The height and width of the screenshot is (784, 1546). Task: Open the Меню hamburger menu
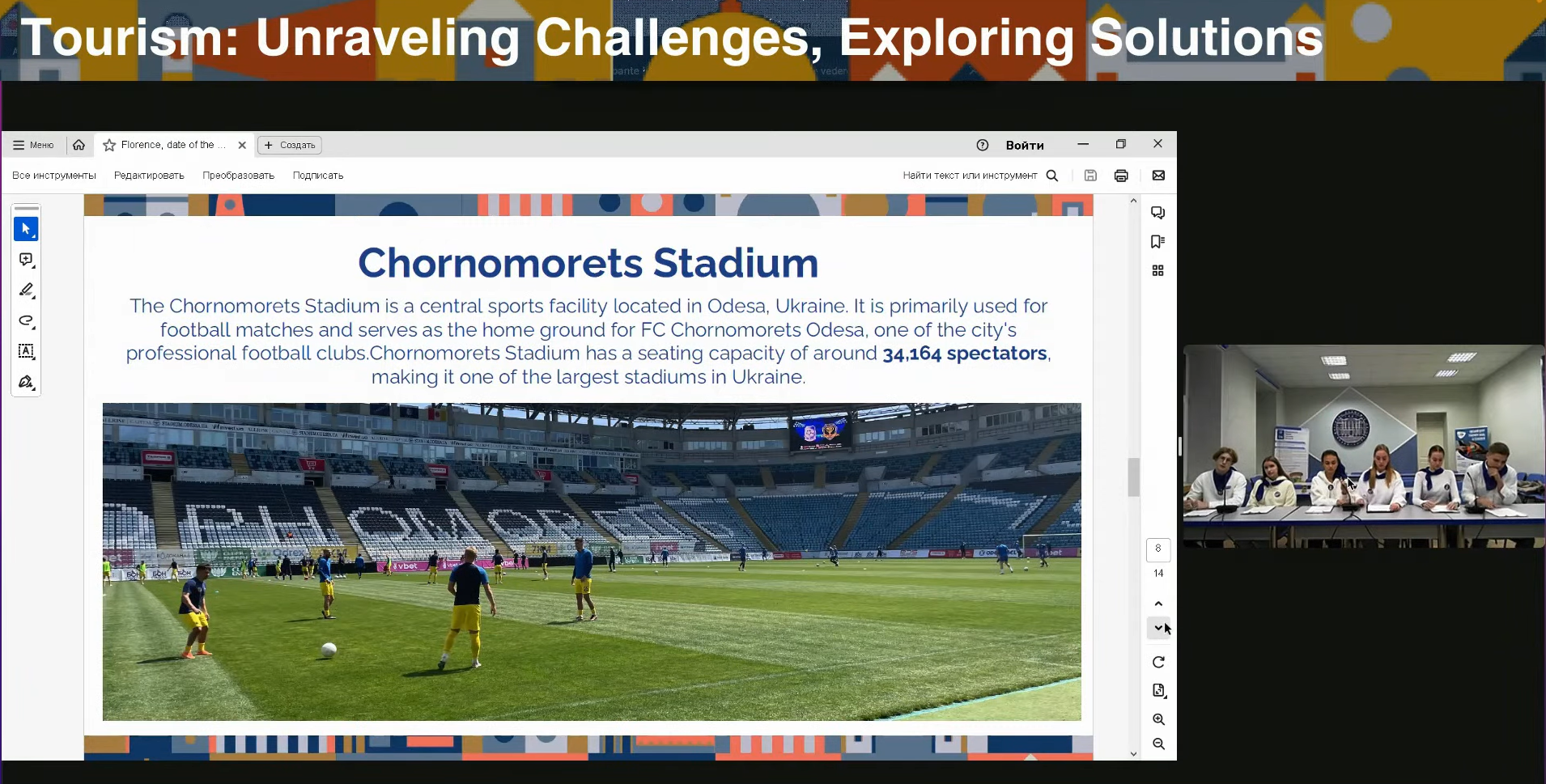(33, 145)
